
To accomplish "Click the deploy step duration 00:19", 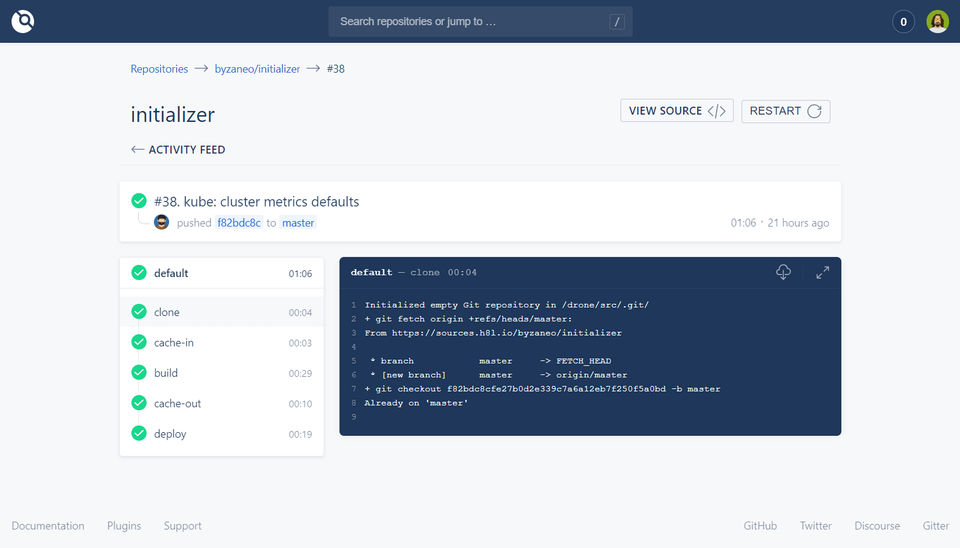I will click(x=300, y=435).
